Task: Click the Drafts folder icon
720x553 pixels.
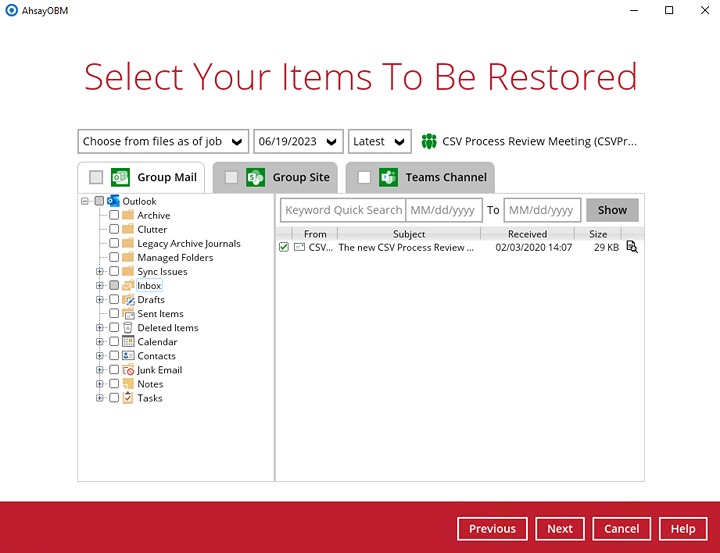Action: click(x=128, y=300)
